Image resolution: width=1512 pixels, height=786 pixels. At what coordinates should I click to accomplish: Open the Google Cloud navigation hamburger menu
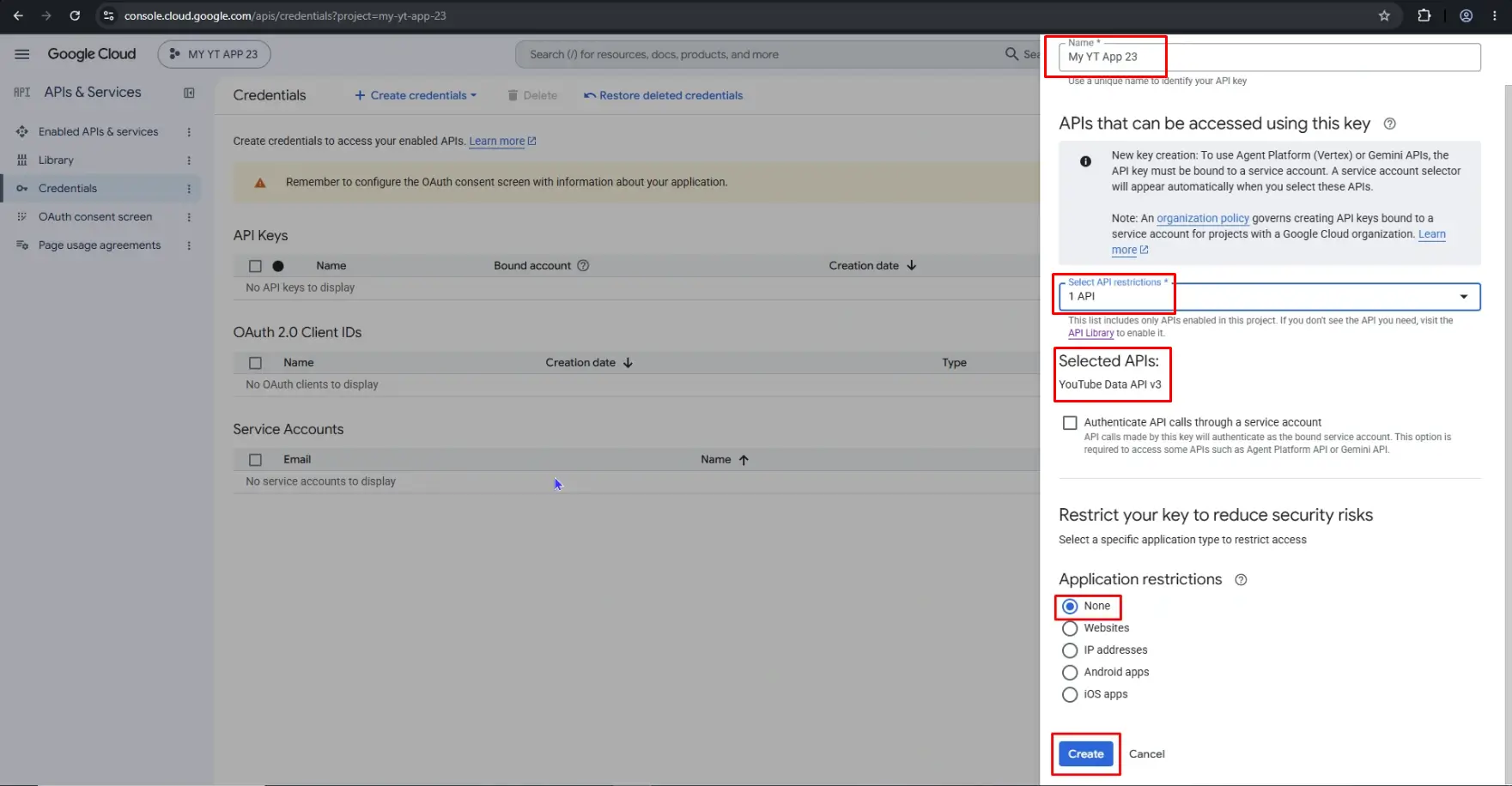coord(22,54)
